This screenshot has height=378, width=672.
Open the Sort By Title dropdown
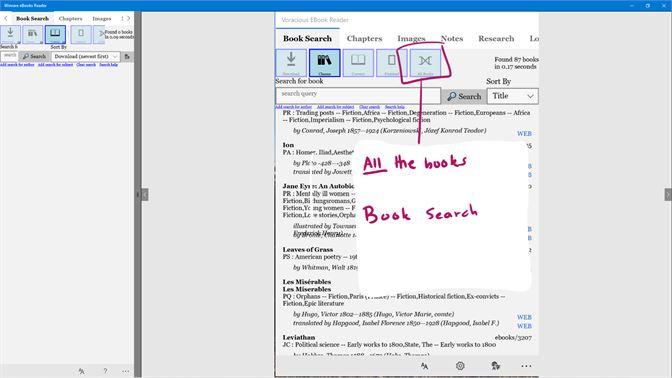click(x=513, y=96)
